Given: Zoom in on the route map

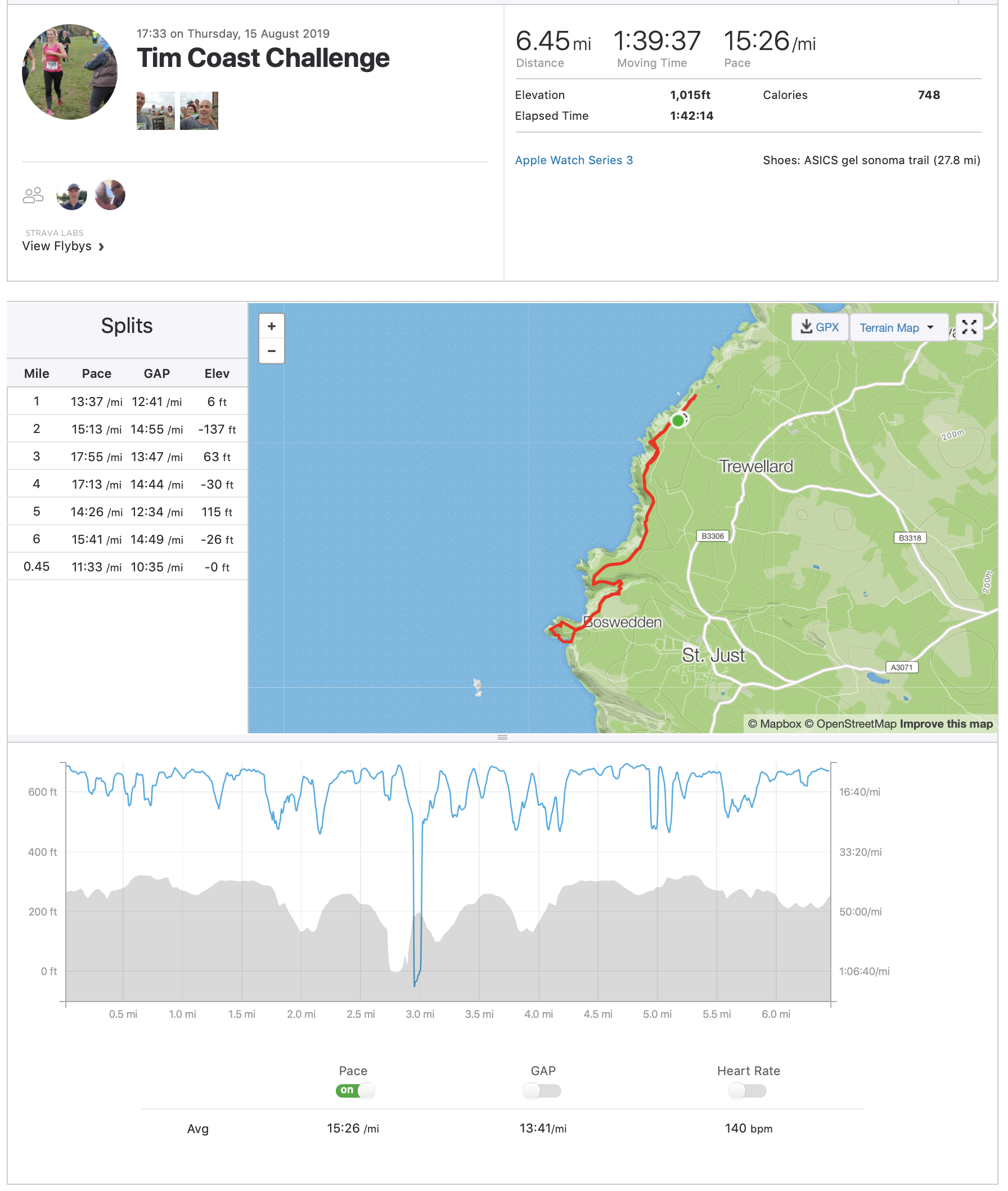Looking at the screenshot, I should click(x=272, y=326).
